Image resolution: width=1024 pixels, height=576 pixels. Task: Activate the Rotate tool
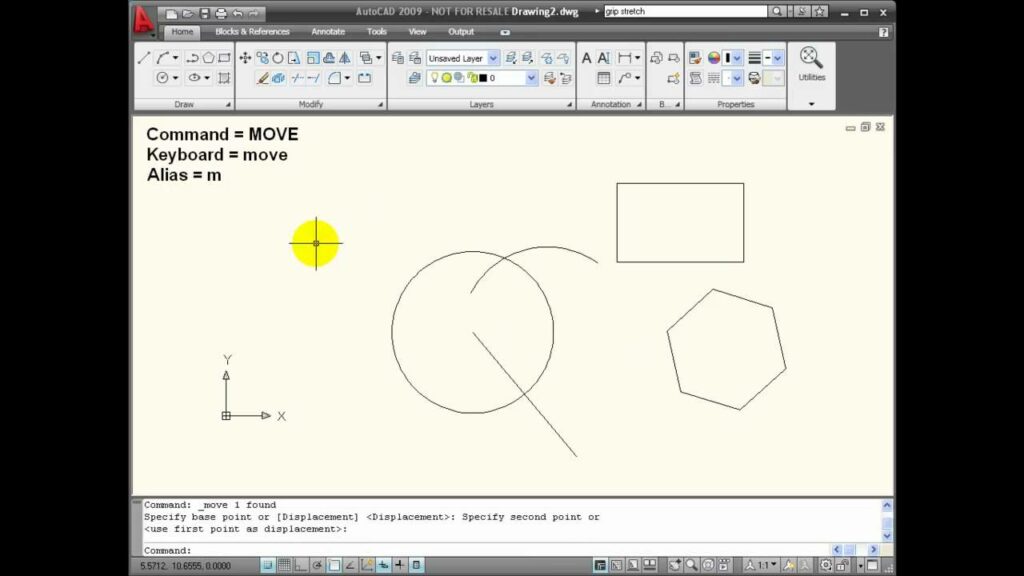(278, 58)
